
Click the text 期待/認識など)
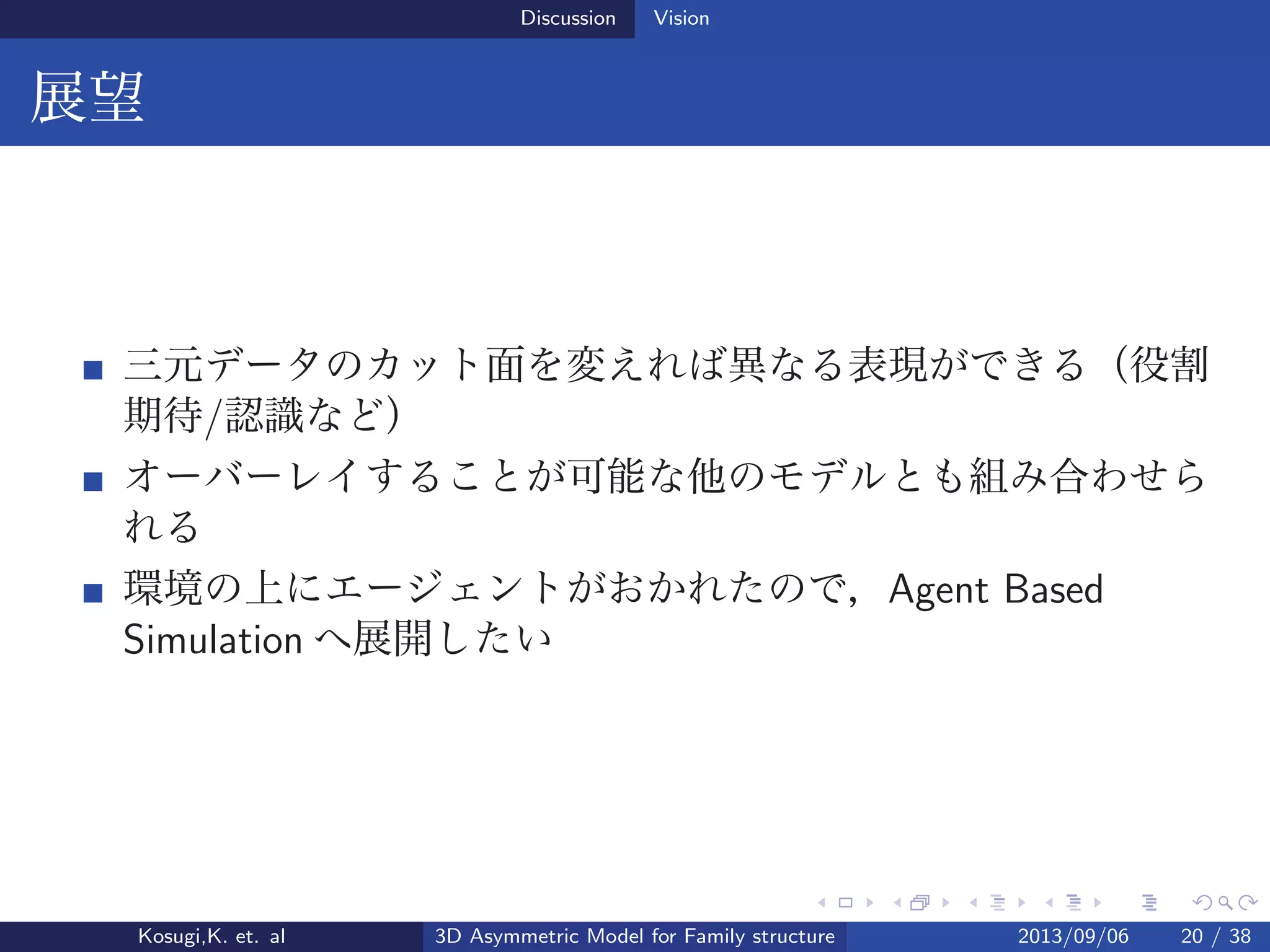point(262,415)
